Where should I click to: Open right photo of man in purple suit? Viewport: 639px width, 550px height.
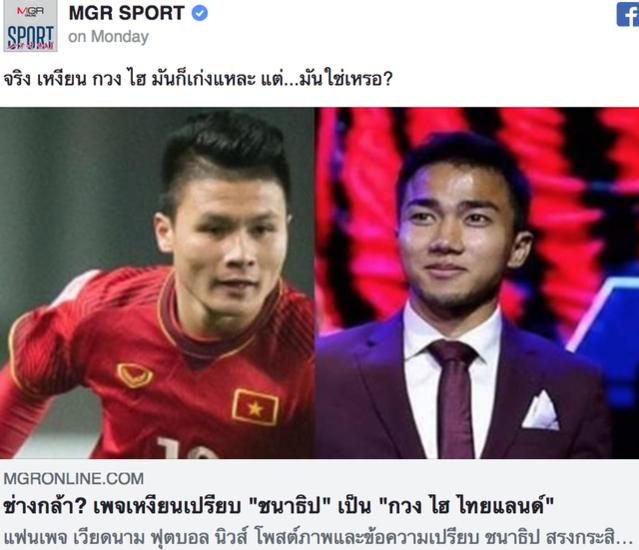pyautogui.click(x=477, y=283)
